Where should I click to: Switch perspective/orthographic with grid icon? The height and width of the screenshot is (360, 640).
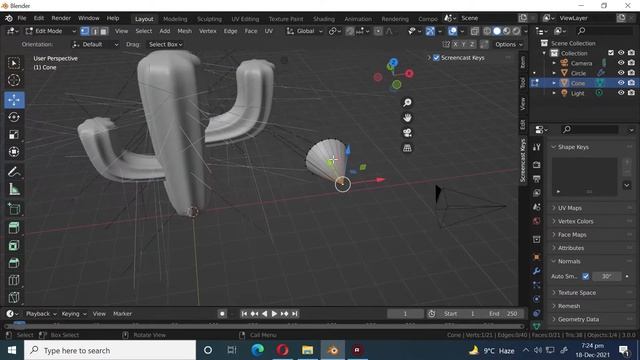point(407,148)
